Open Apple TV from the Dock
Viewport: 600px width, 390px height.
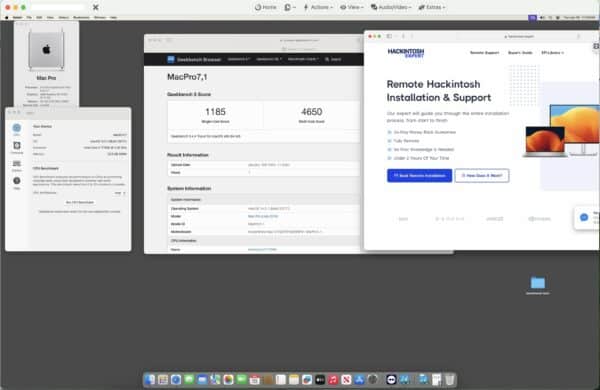click(320, 379)
